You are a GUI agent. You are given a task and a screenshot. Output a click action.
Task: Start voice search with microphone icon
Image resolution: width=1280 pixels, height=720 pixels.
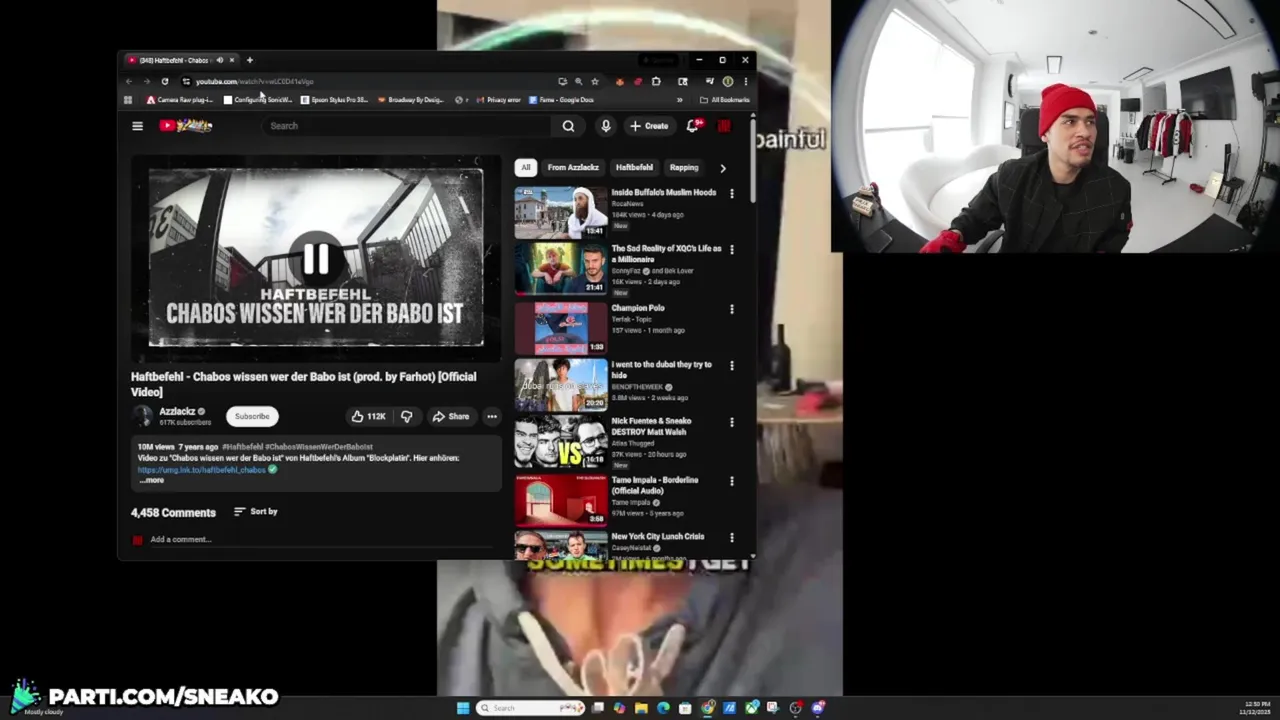click(x=605, y=126)
